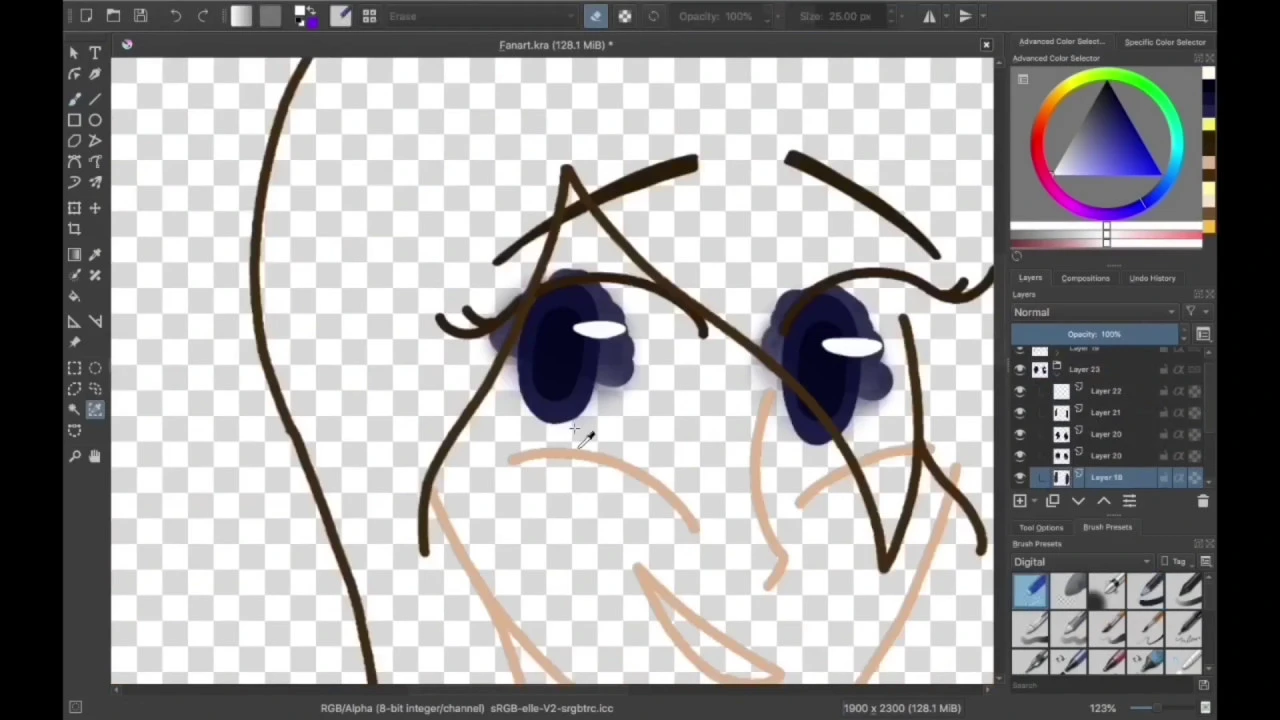The height and width of the screenshot is (720, 1280).
Task: Select the Move tool
Action: pyautogui.click(x=95, y=208)
